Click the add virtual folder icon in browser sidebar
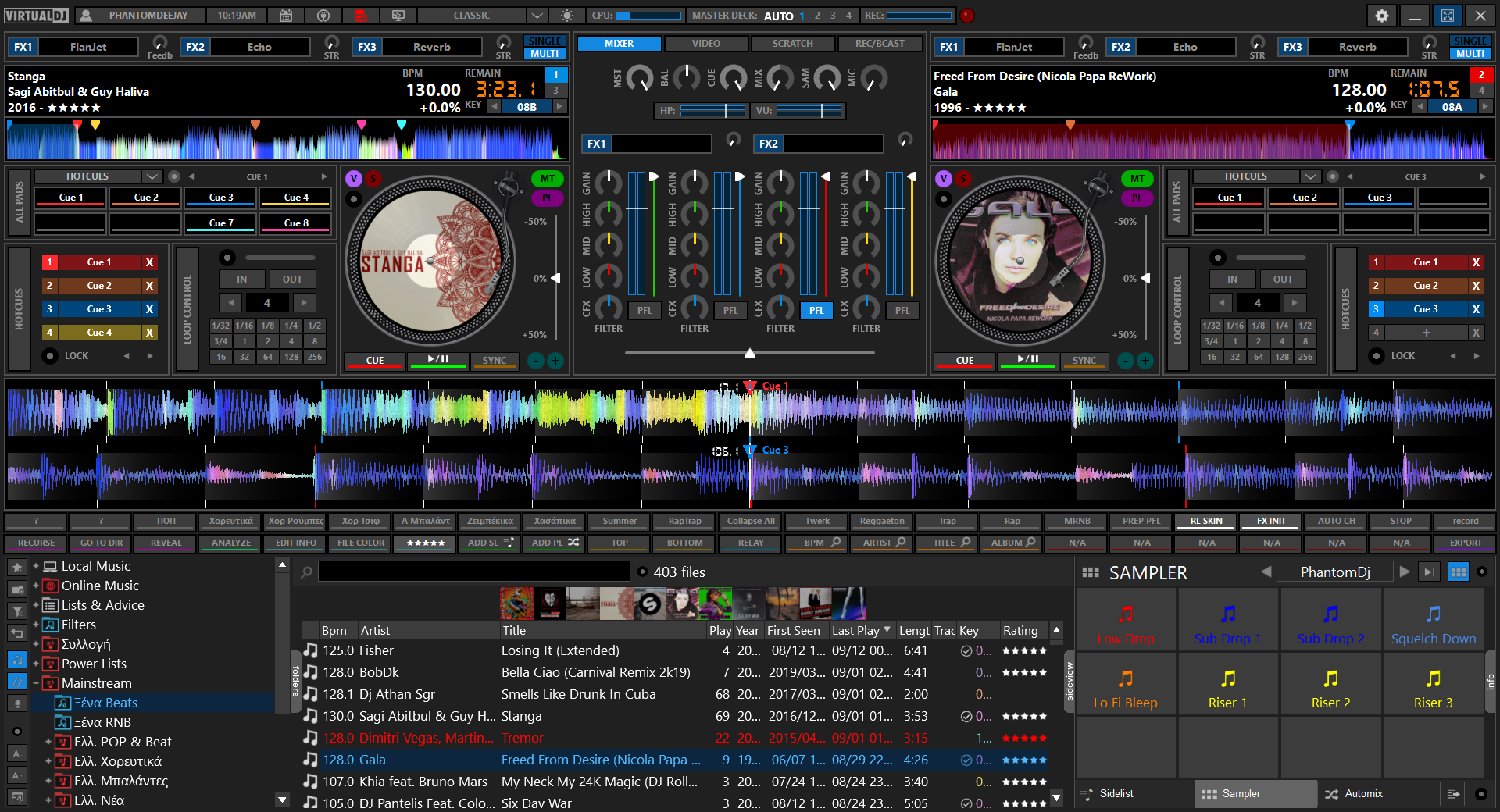 17,589
